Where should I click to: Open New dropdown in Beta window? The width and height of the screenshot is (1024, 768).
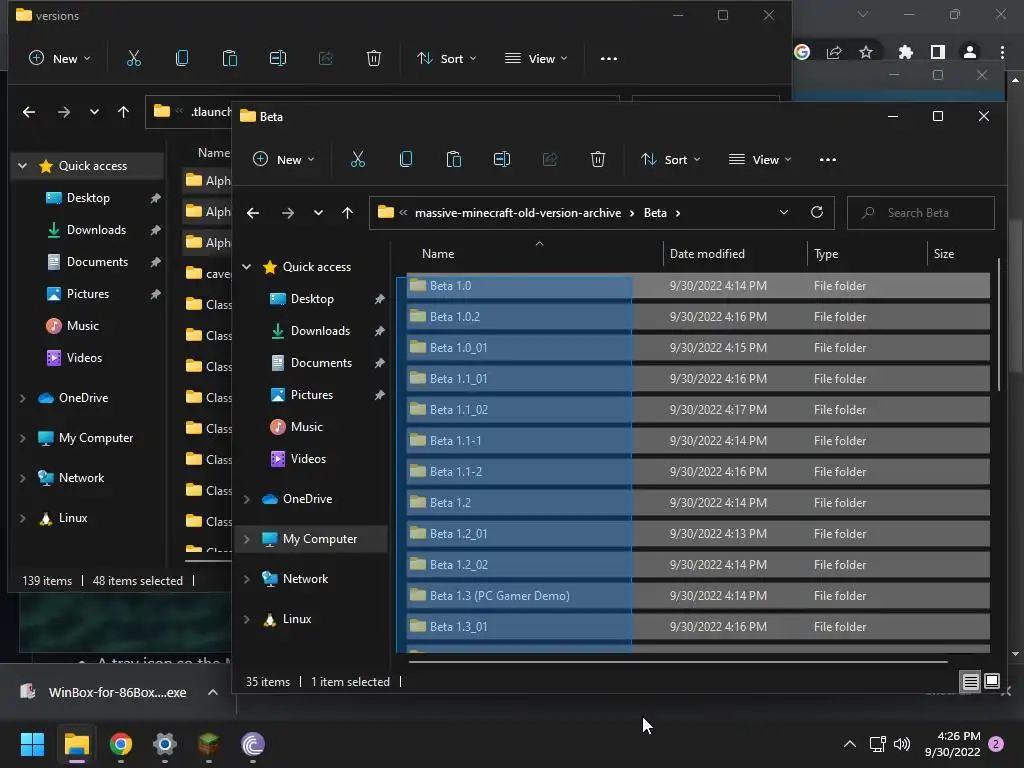click(283, 159)
